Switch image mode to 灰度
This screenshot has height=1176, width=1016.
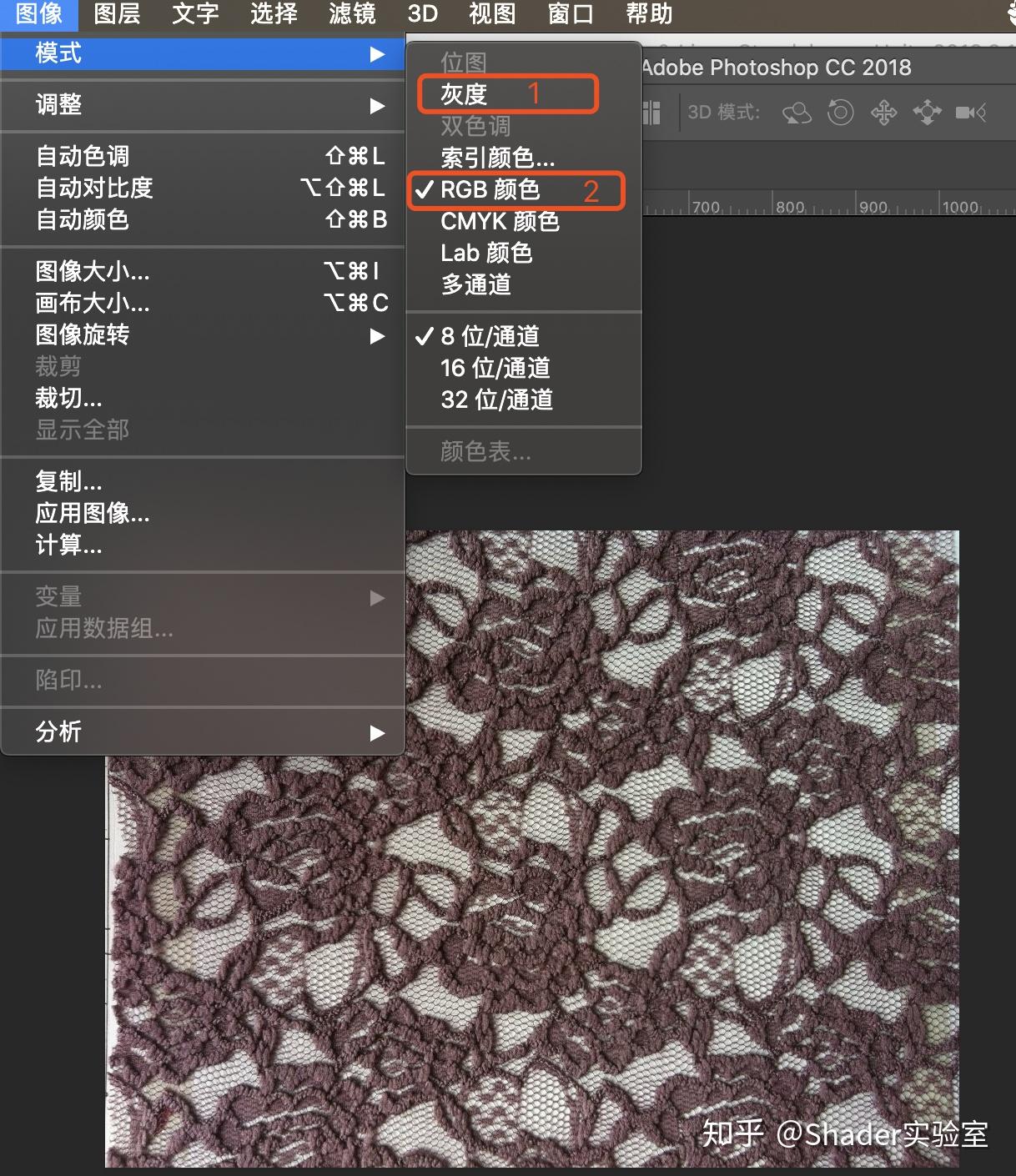pos(524,94)
